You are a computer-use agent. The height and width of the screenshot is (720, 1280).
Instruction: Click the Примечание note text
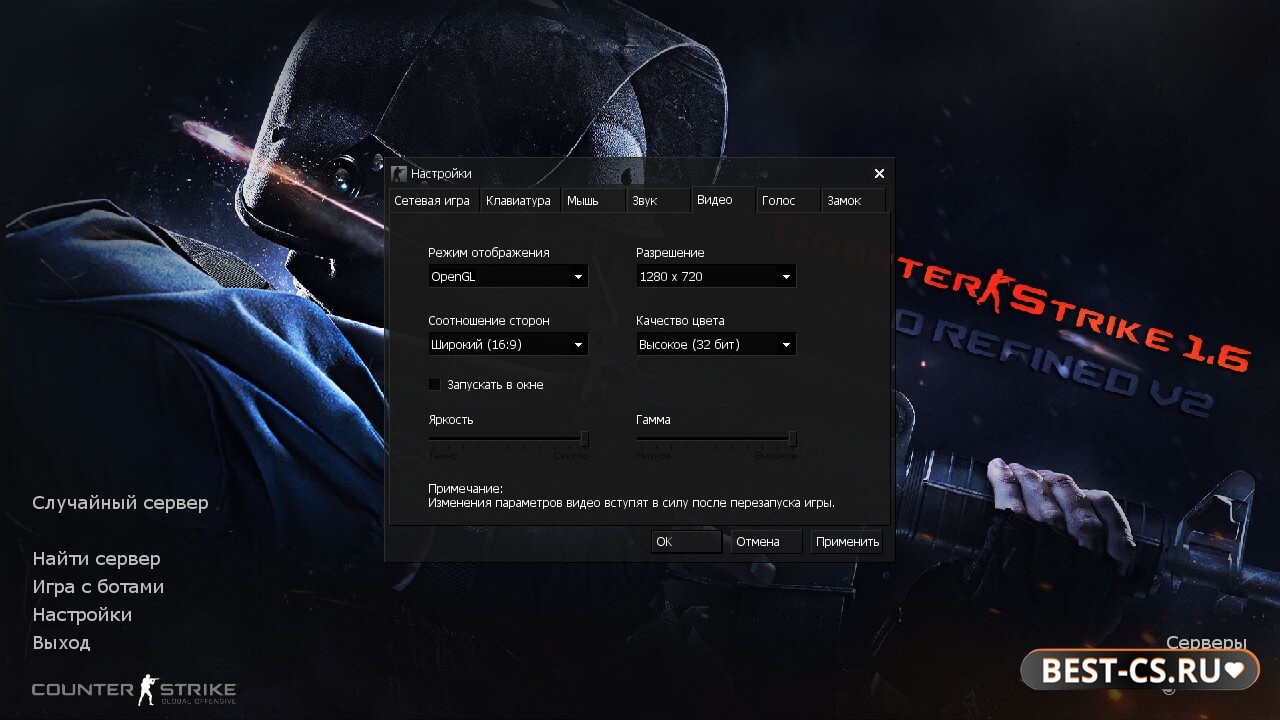click(x=631, y=495)
